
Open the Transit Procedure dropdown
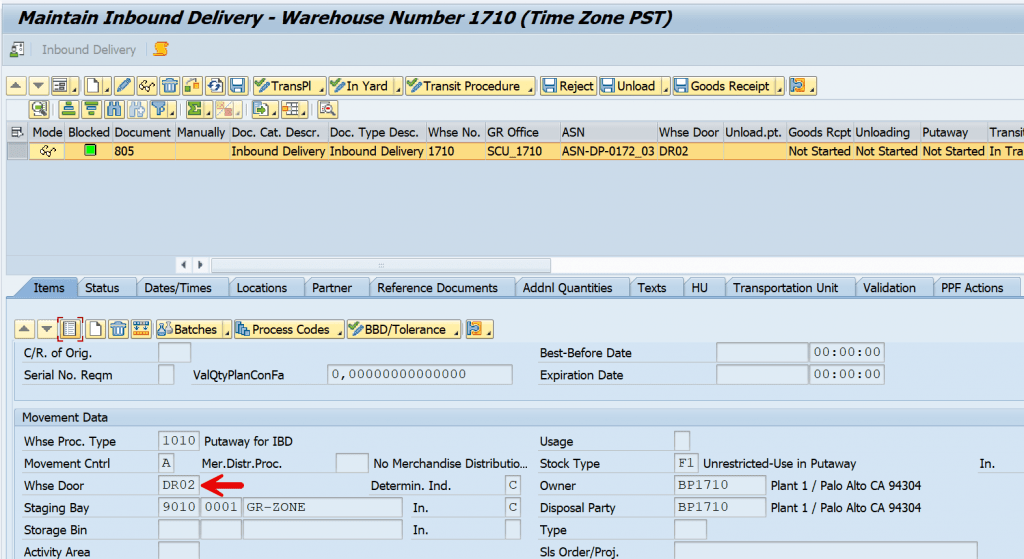pyautogui.click(x=530, y=88)
